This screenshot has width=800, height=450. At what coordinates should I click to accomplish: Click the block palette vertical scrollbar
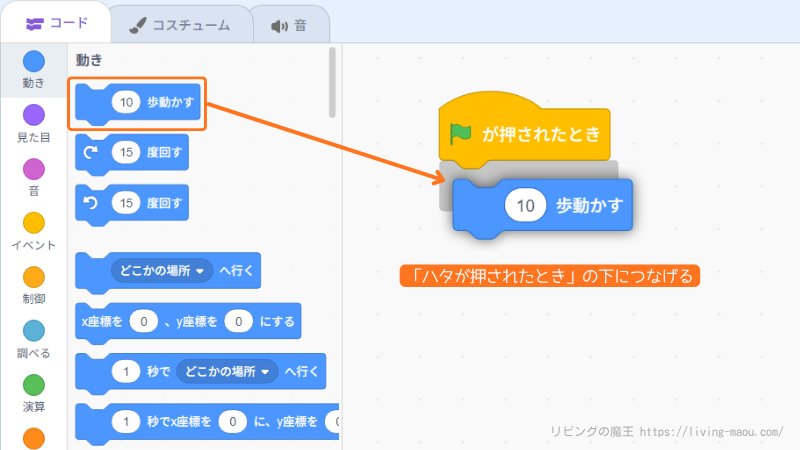[x=332, y=83]
